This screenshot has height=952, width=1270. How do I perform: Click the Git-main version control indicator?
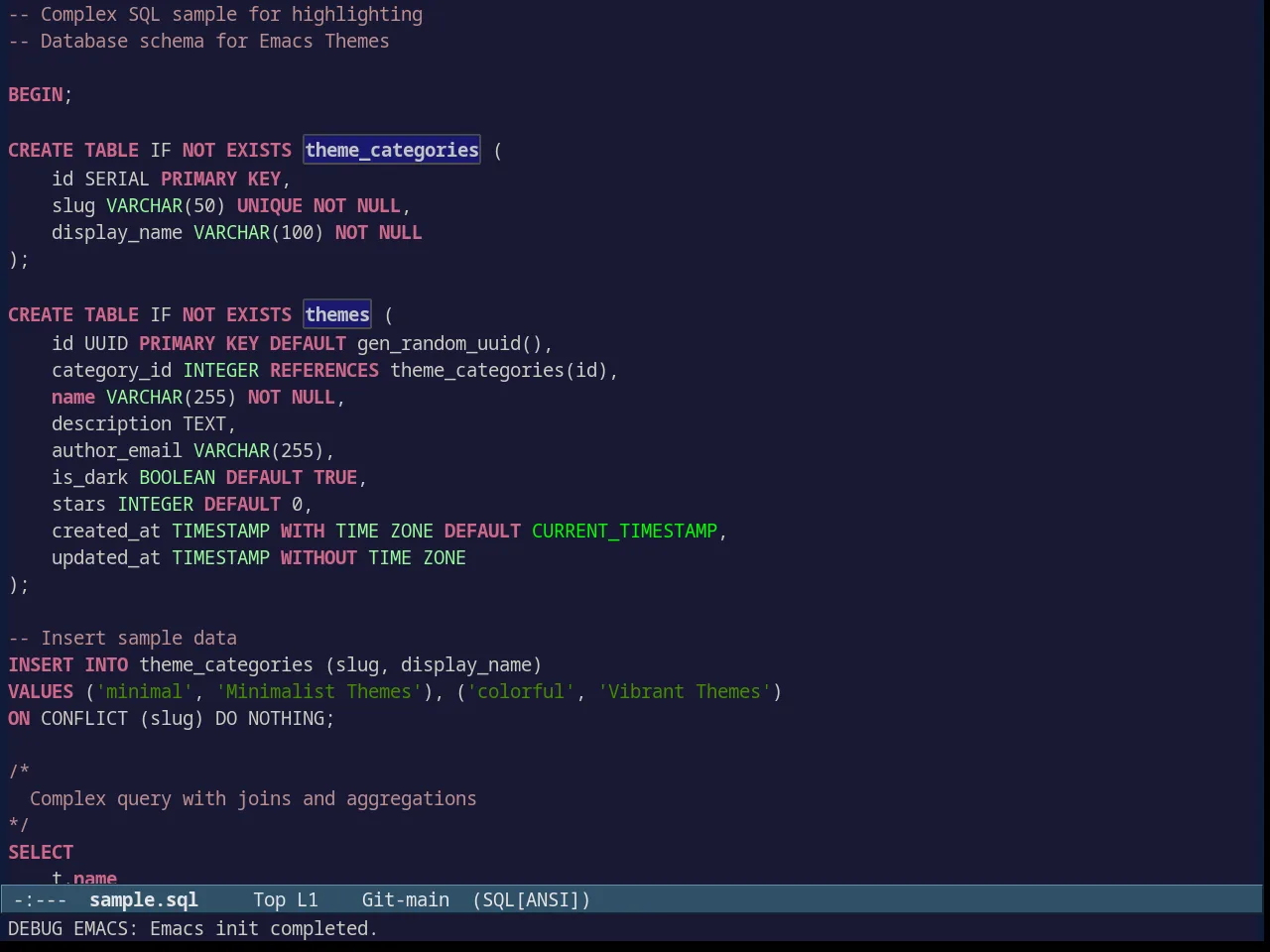pyautogui.click(x=406, y=899)
